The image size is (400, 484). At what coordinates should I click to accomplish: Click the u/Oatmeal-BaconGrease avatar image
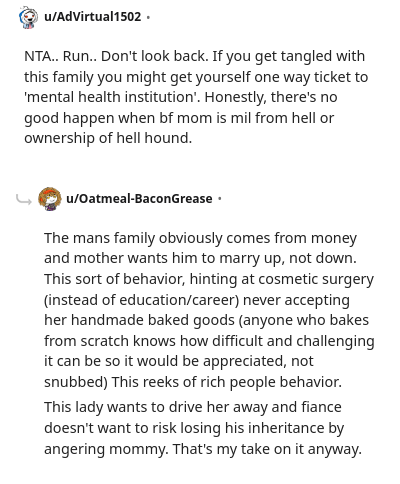50,199
